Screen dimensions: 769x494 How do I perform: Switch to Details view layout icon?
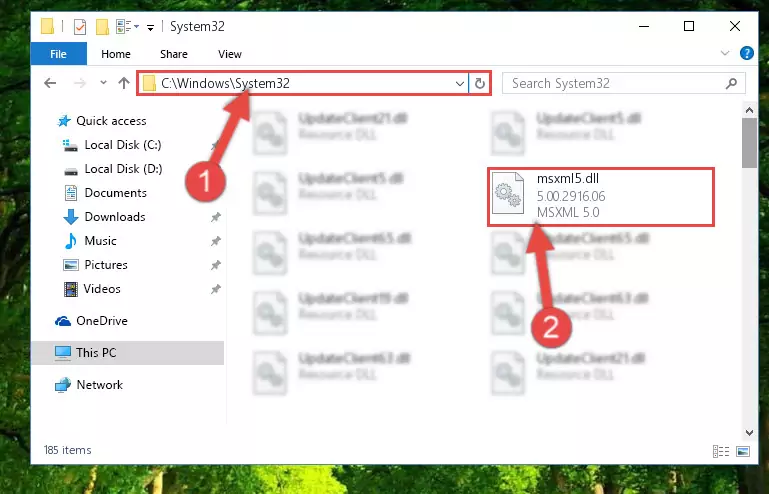721,451
